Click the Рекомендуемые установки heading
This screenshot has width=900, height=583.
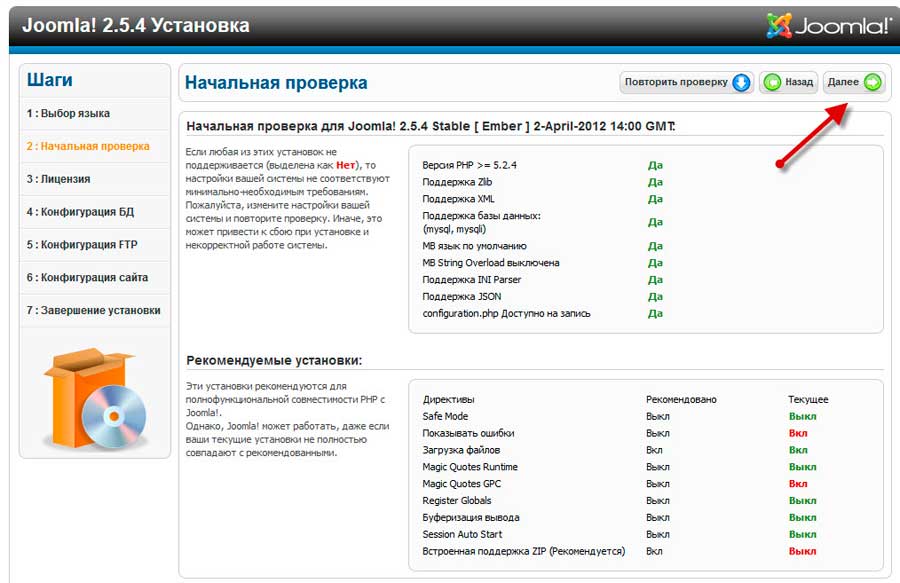(x=274, y=361)
